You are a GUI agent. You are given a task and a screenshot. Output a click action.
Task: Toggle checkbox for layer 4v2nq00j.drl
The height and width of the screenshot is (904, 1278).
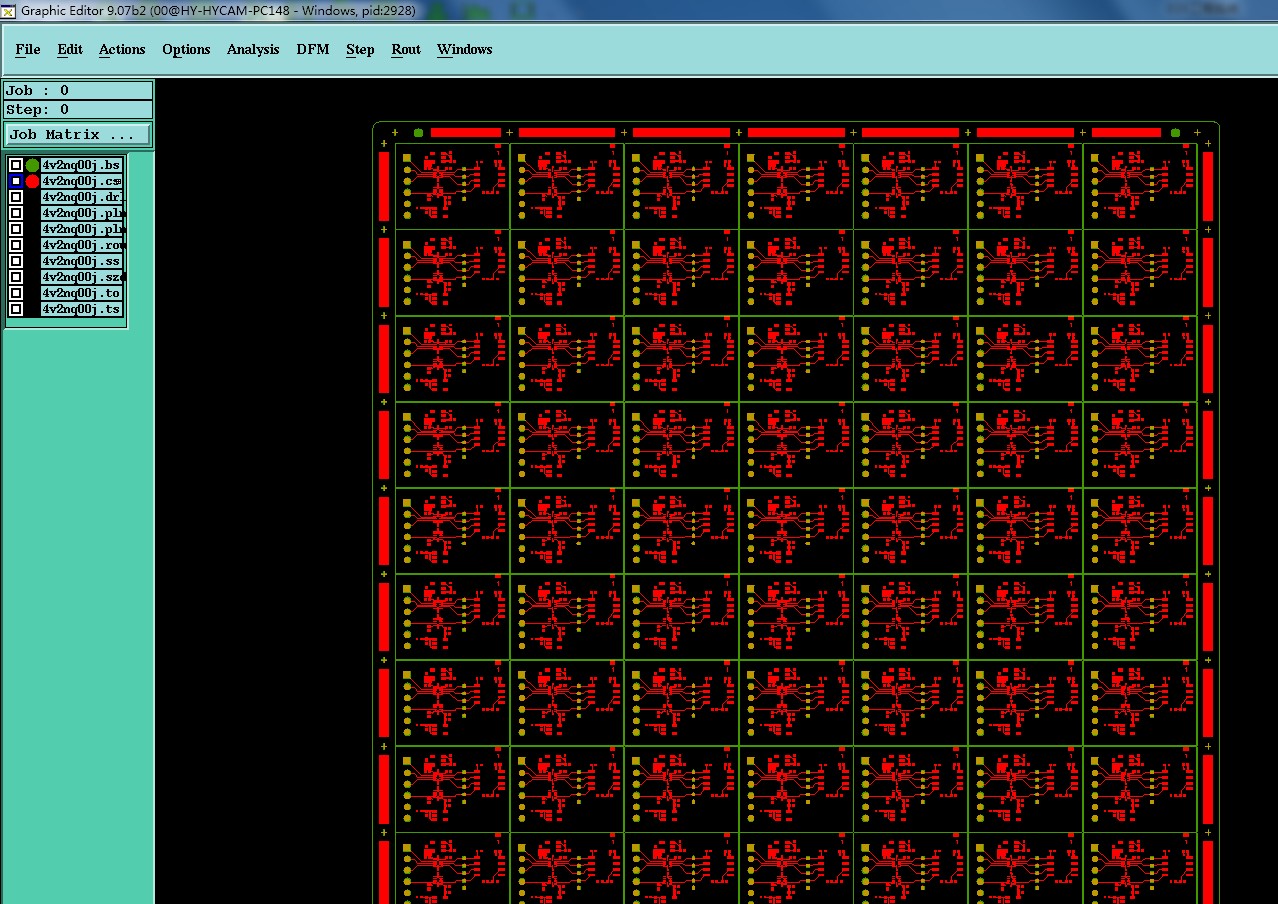(16, 197)
